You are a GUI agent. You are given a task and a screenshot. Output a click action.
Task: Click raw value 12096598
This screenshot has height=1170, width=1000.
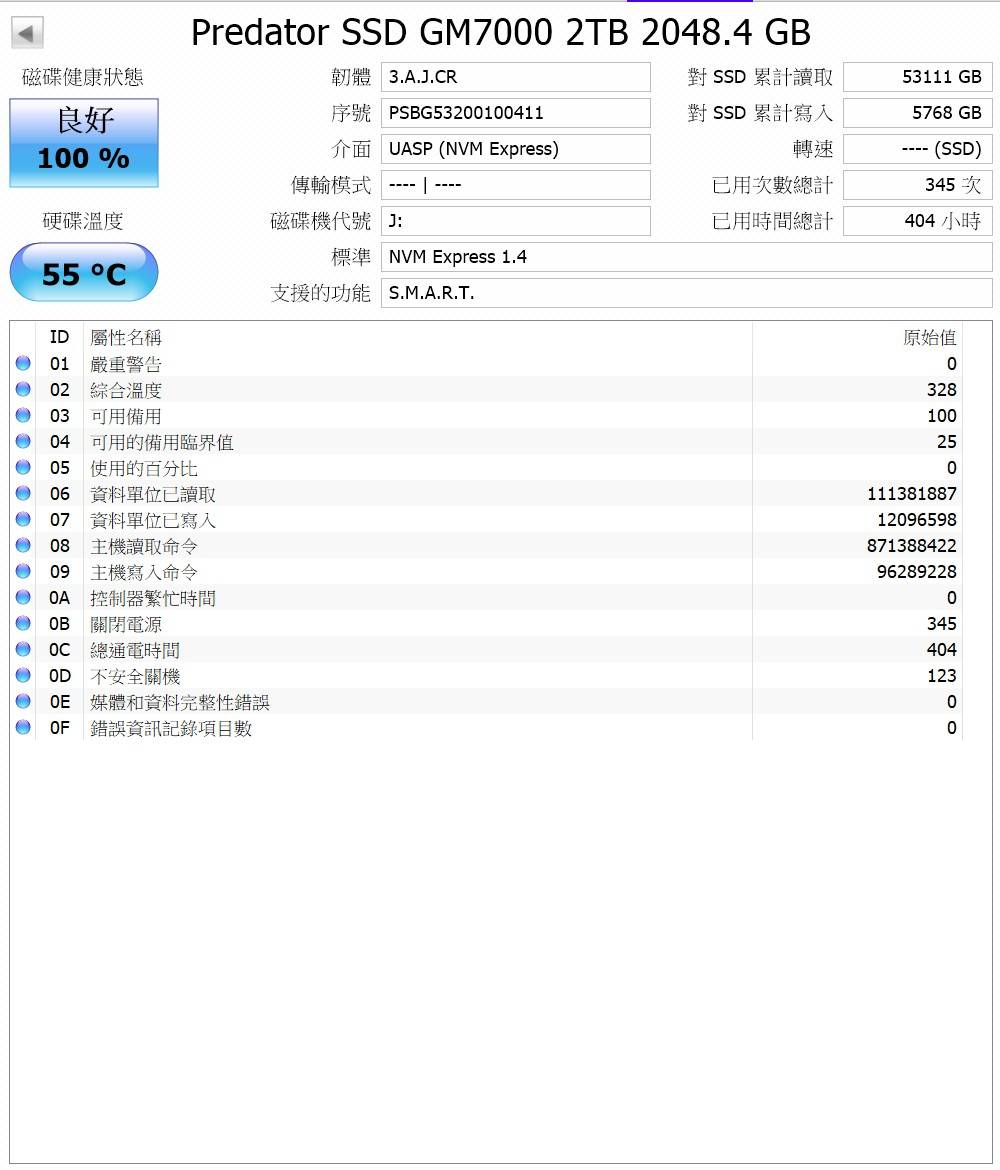(x=916, y=519)
